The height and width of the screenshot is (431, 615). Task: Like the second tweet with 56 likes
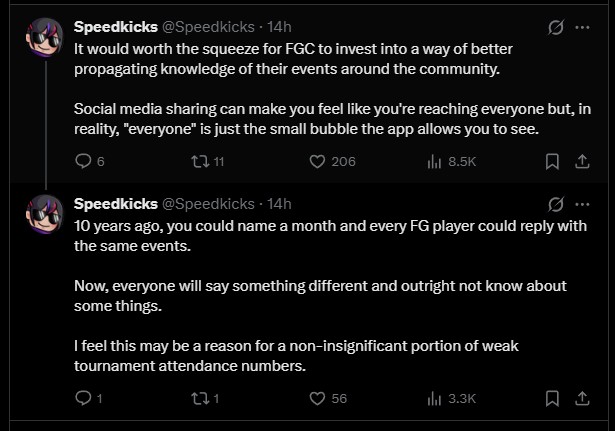(x=317, y=398)
